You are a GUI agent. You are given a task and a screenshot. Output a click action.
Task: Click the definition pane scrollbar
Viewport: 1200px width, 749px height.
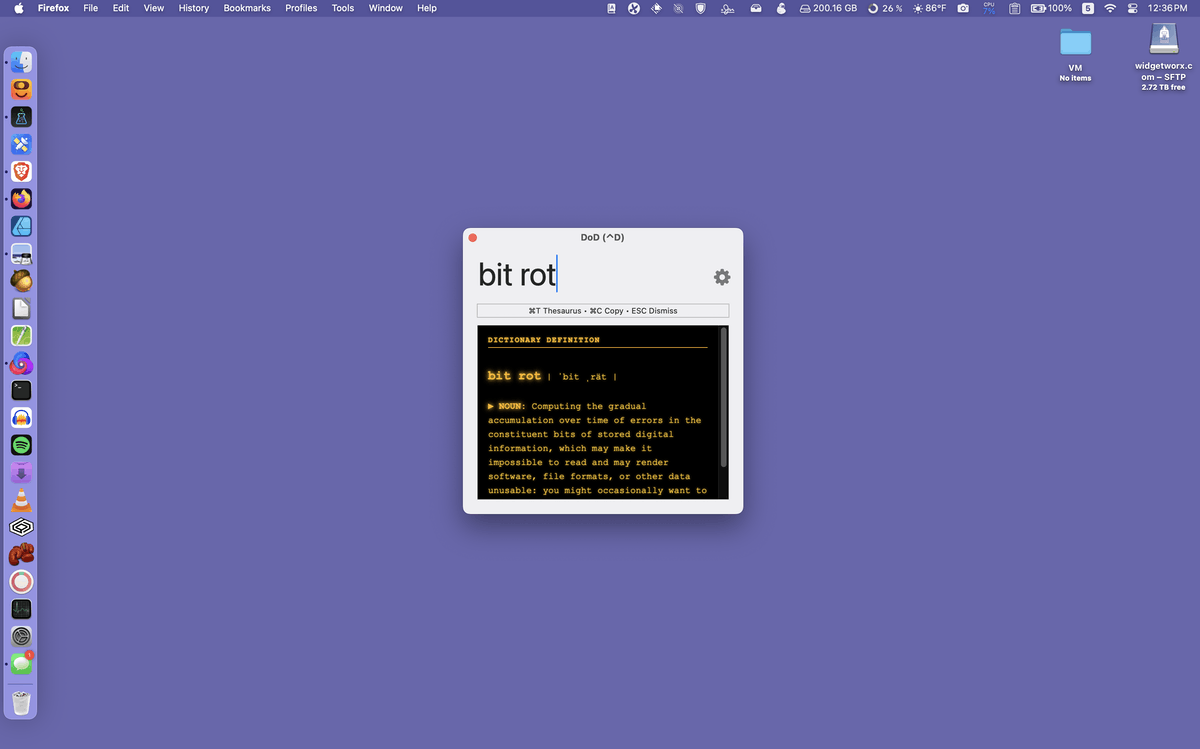[724, 397]
